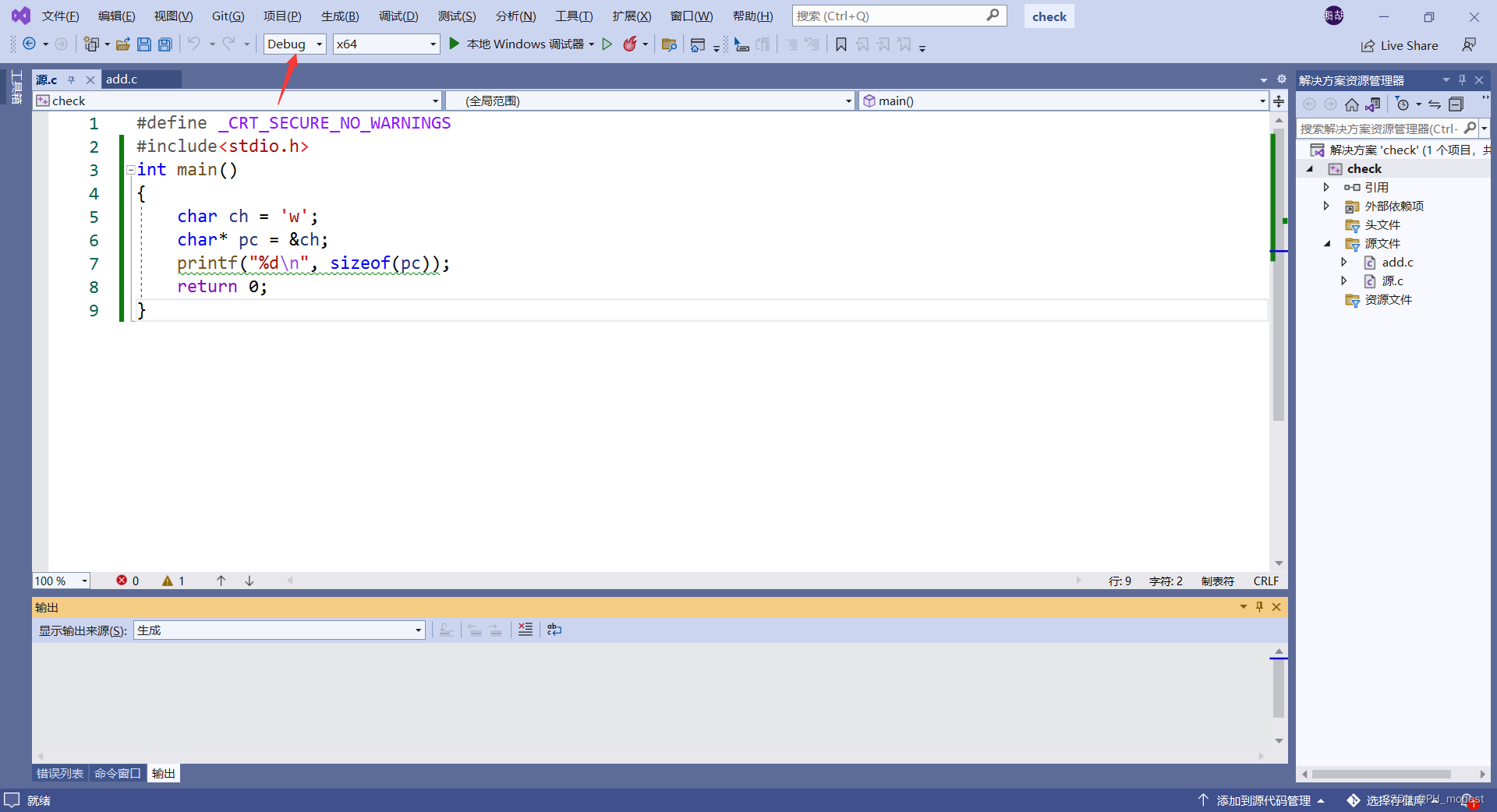Open the main() member dropdown
1497x812 pixels.
1063,101
